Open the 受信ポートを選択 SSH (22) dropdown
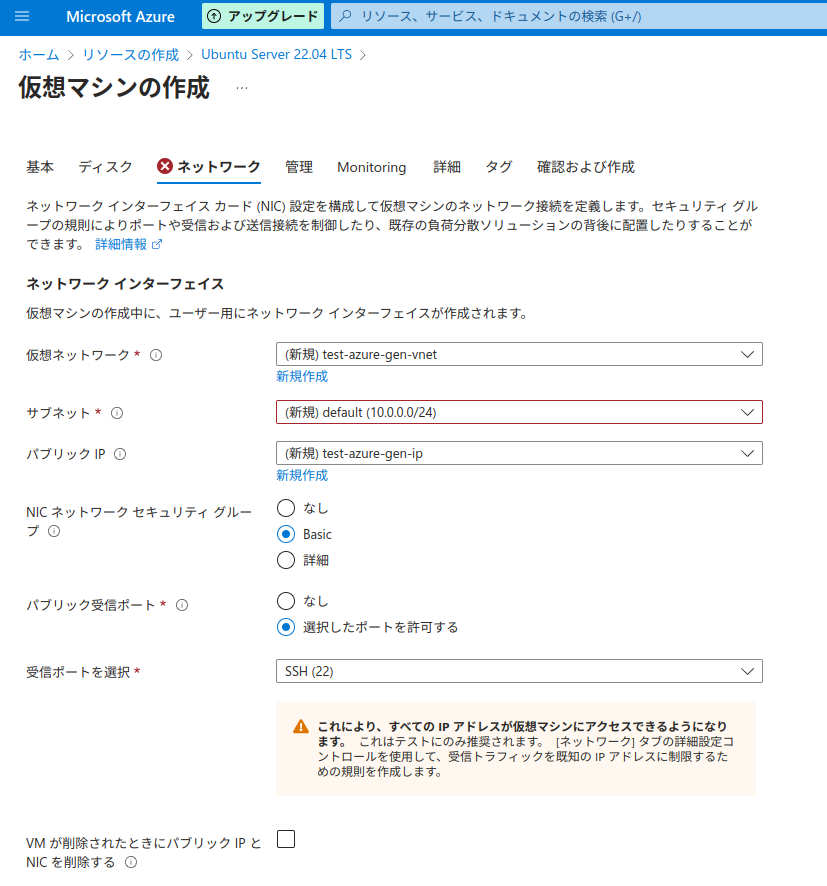The height and width of the screenshot is (886, 827). pos(519,671)
